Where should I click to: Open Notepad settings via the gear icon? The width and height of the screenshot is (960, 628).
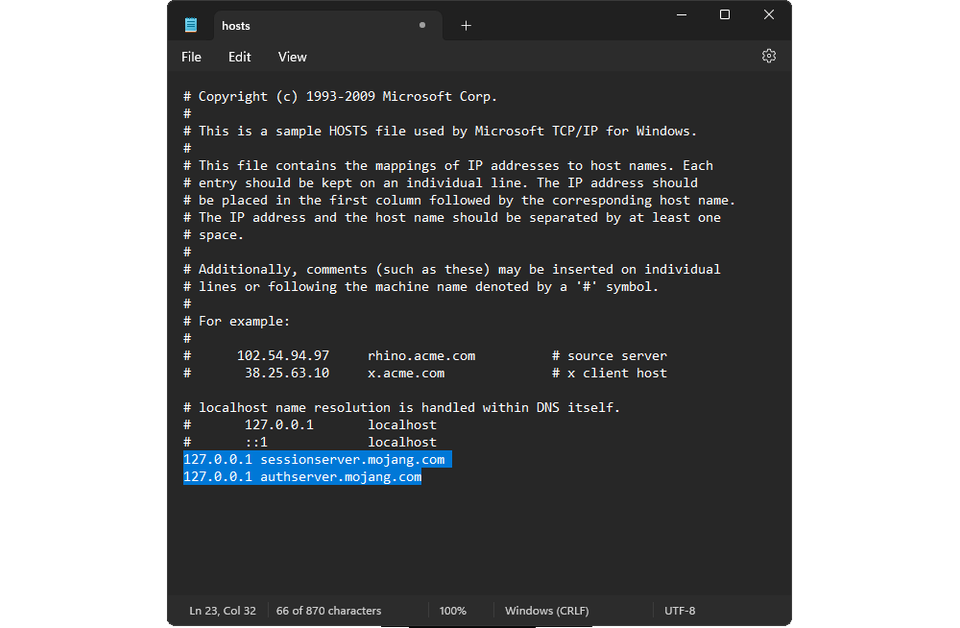(769, 56)
